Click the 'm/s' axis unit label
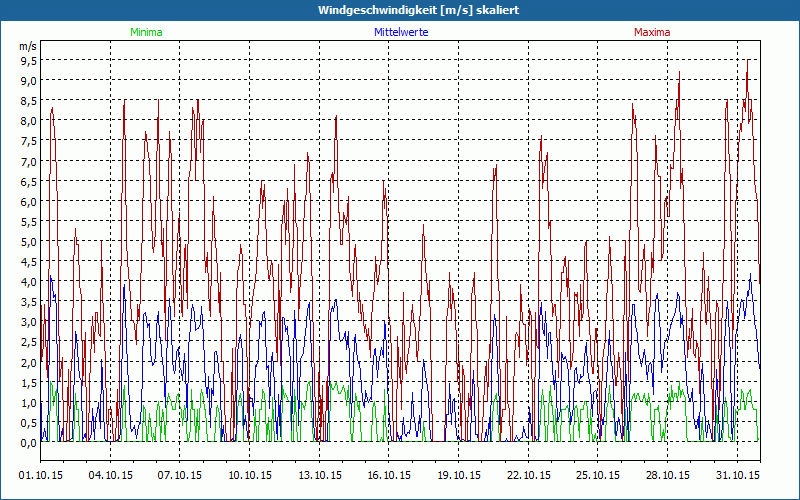This screenshot has height=500, width=800. [28, 46]
